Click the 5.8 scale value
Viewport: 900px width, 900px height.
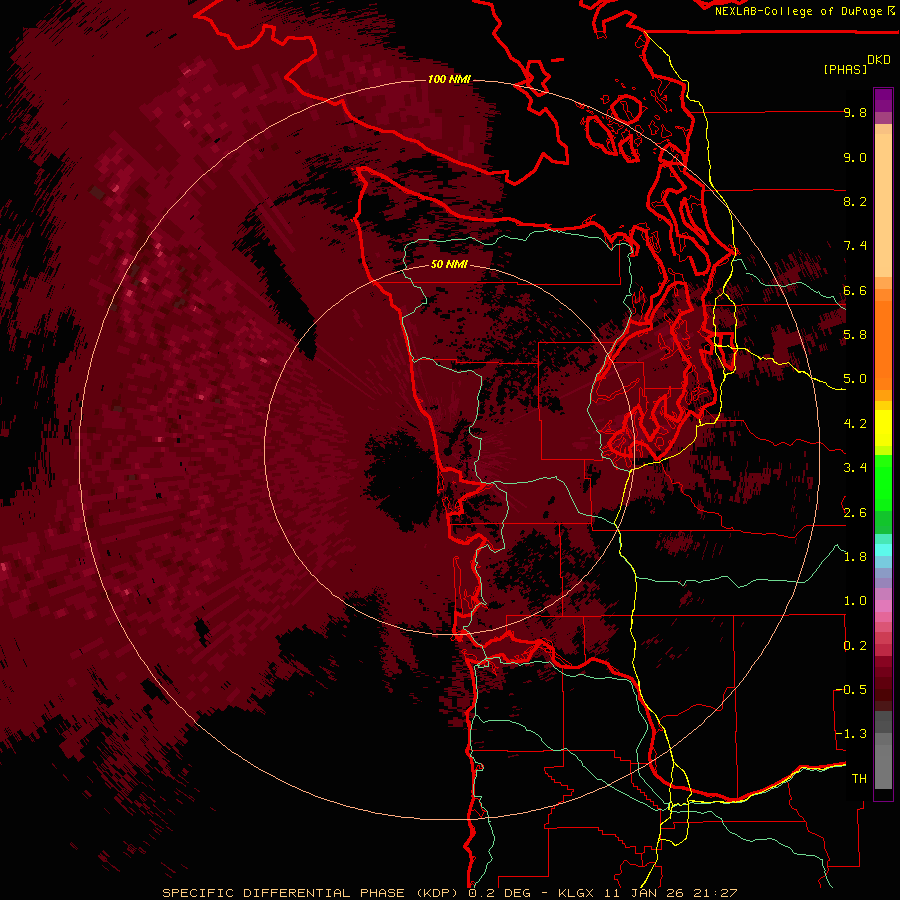[x=855, y=335]
